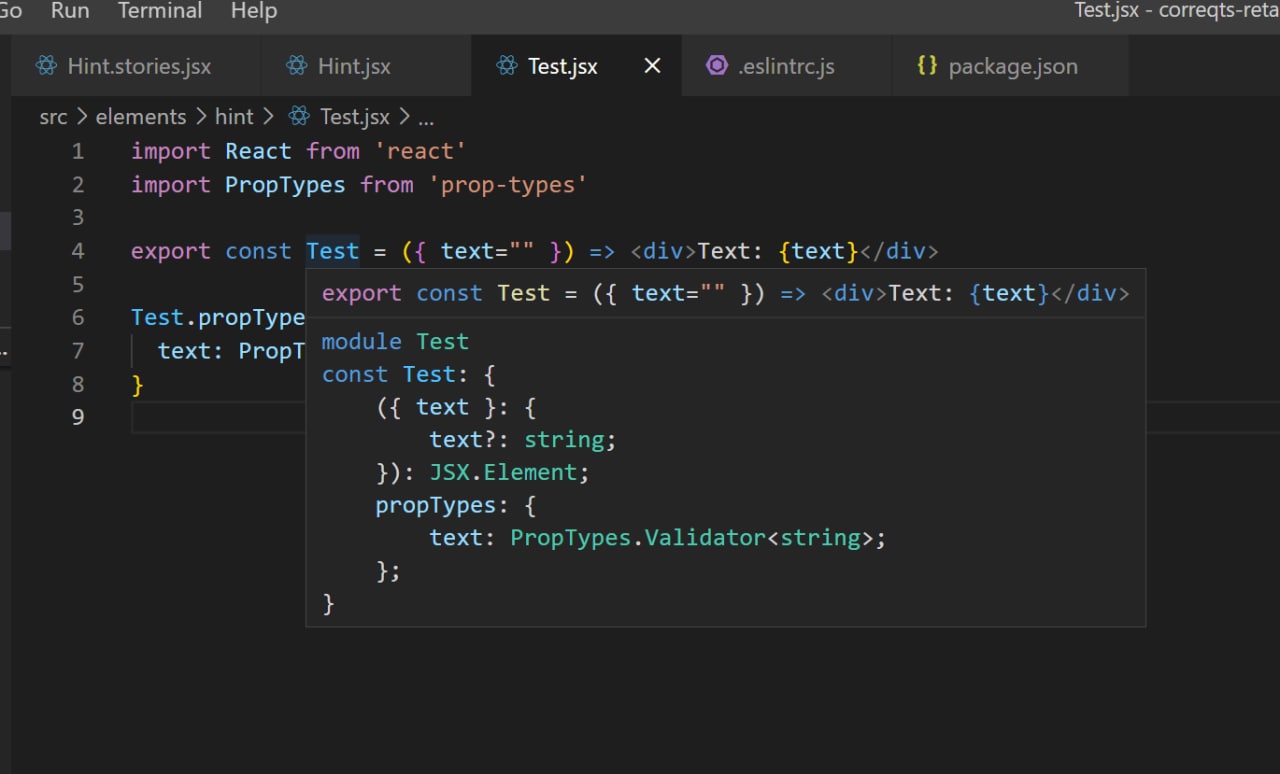Switch to the Hint.stories.jsx tab

tap(136, 66)
